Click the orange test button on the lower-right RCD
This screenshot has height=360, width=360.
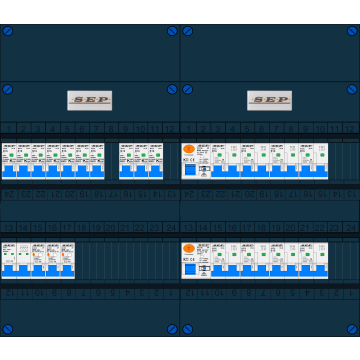point(189,249)
